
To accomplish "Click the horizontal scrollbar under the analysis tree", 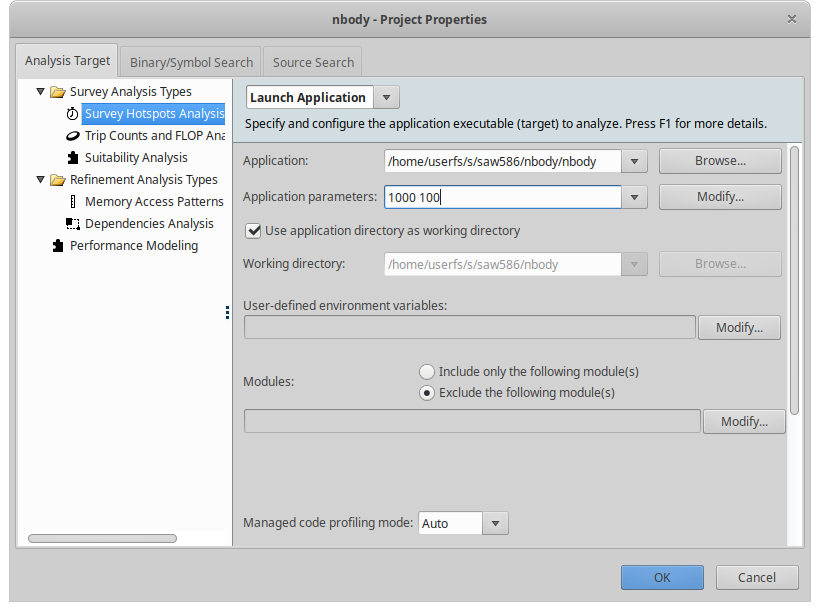I will [102, 538].
